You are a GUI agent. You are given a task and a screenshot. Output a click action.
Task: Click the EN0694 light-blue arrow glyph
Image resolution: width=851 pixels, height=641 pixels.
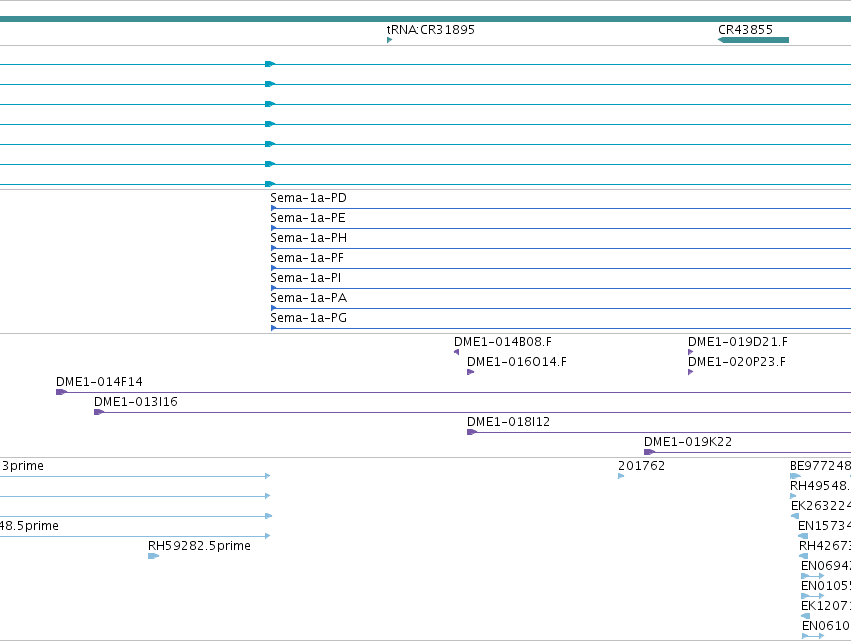(812, 576)
